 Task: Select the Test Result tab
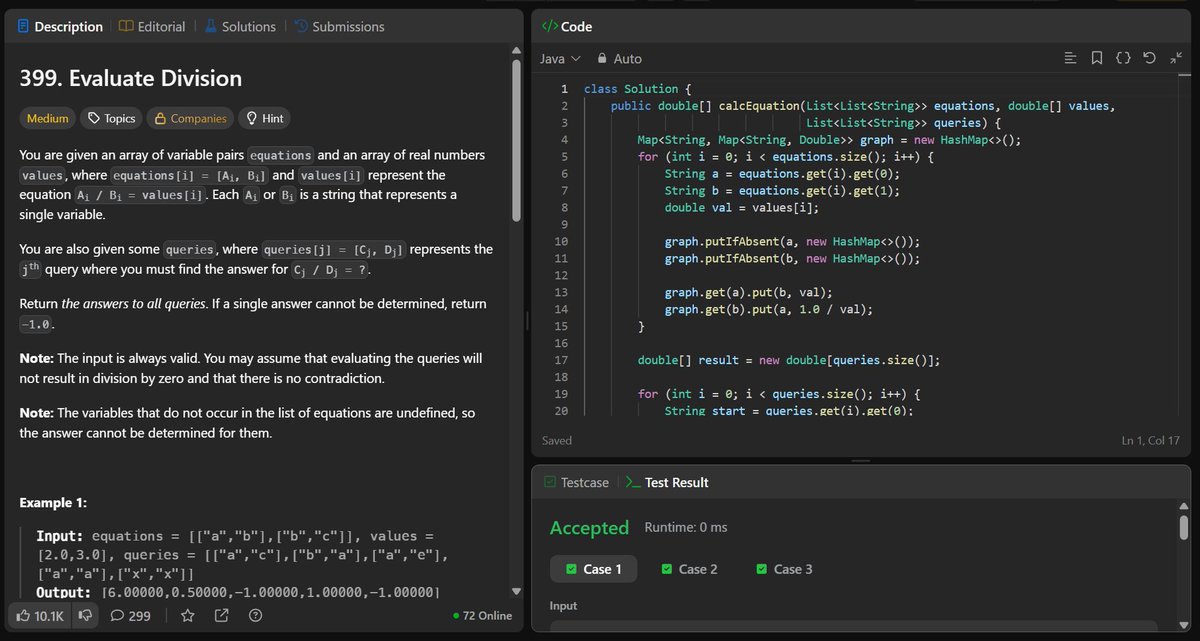(x=667, y=482)
